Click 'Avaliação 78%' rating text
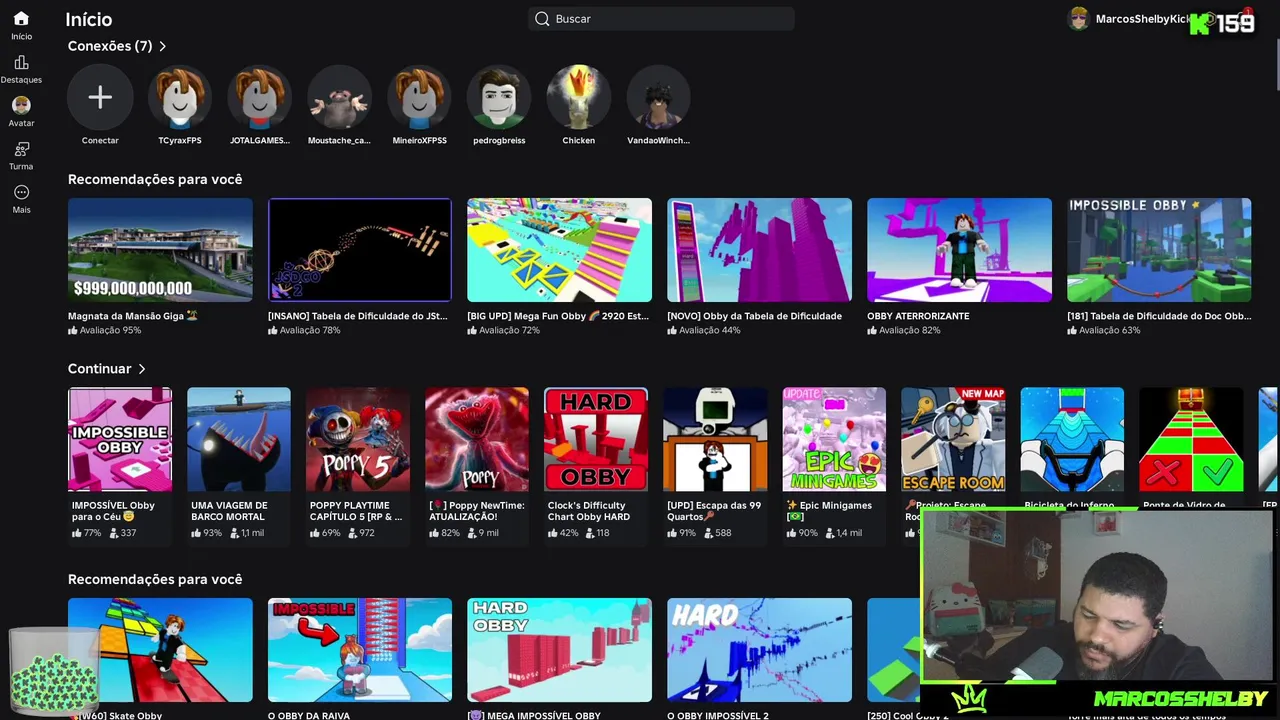Viewport: 1280px width, 720px height. [310, 330]
